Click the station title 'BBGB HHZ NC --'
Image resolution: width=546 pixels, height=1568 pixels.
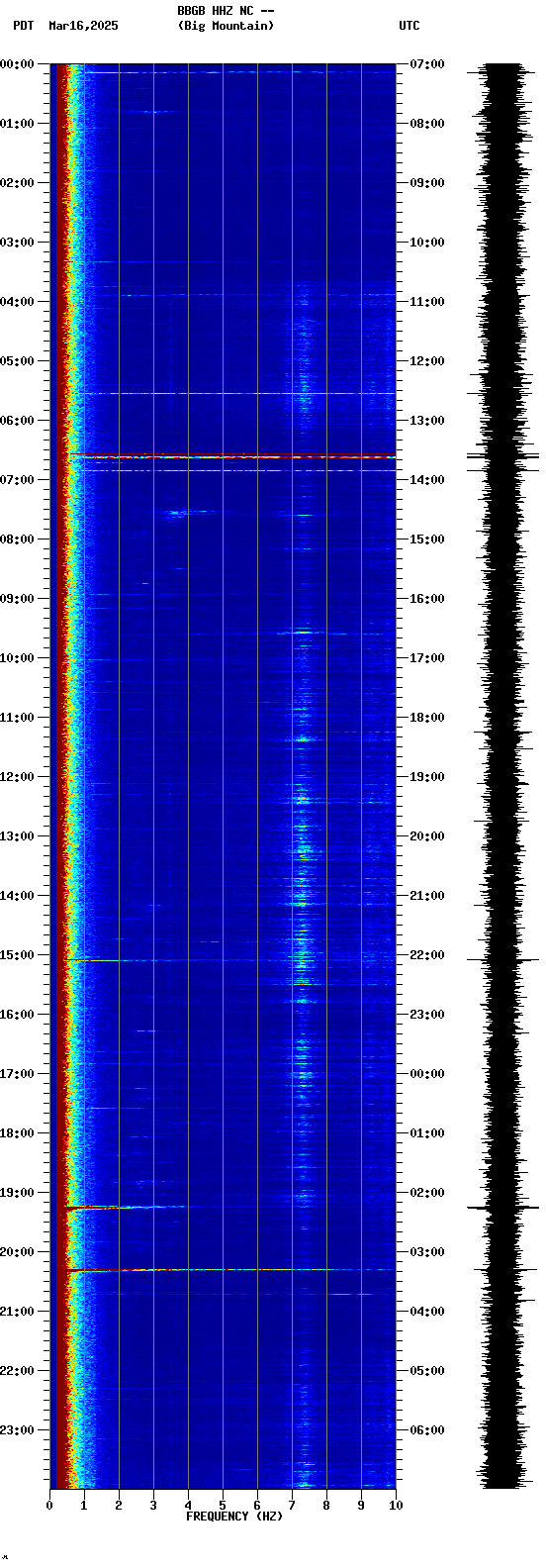point(226,11)
